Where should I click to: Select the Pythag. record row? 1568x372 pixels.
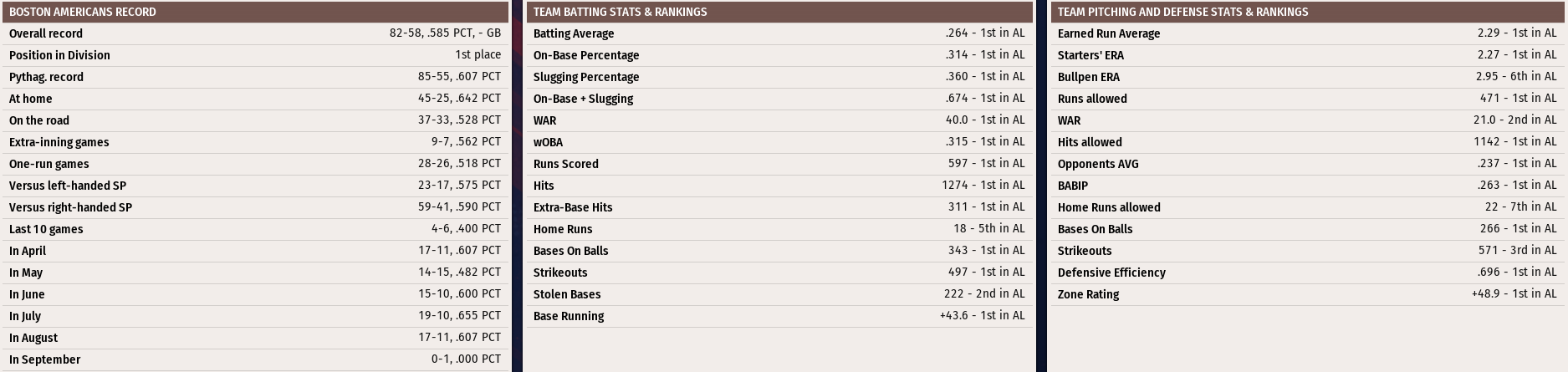point(254,77)
